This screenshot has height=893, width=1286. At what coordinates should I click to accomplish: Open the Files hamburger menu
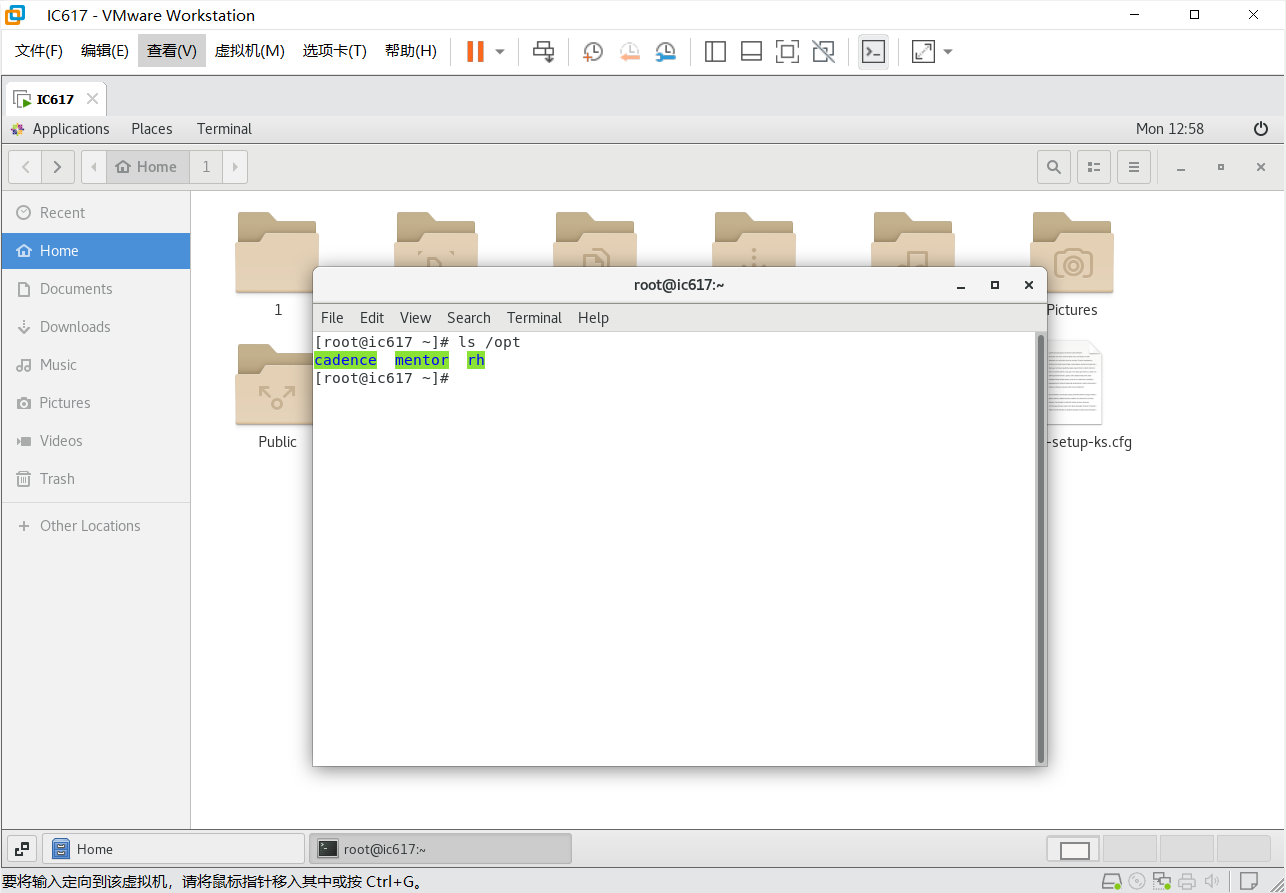click(x=1134, y=167)
